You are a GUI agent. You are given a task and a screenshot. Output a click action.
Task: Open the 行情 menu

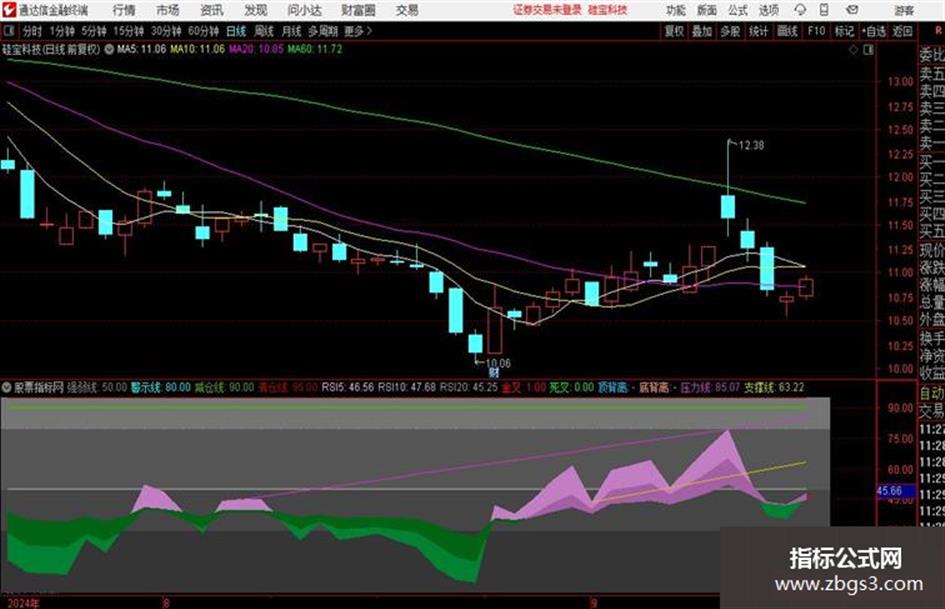click(124, 10)
